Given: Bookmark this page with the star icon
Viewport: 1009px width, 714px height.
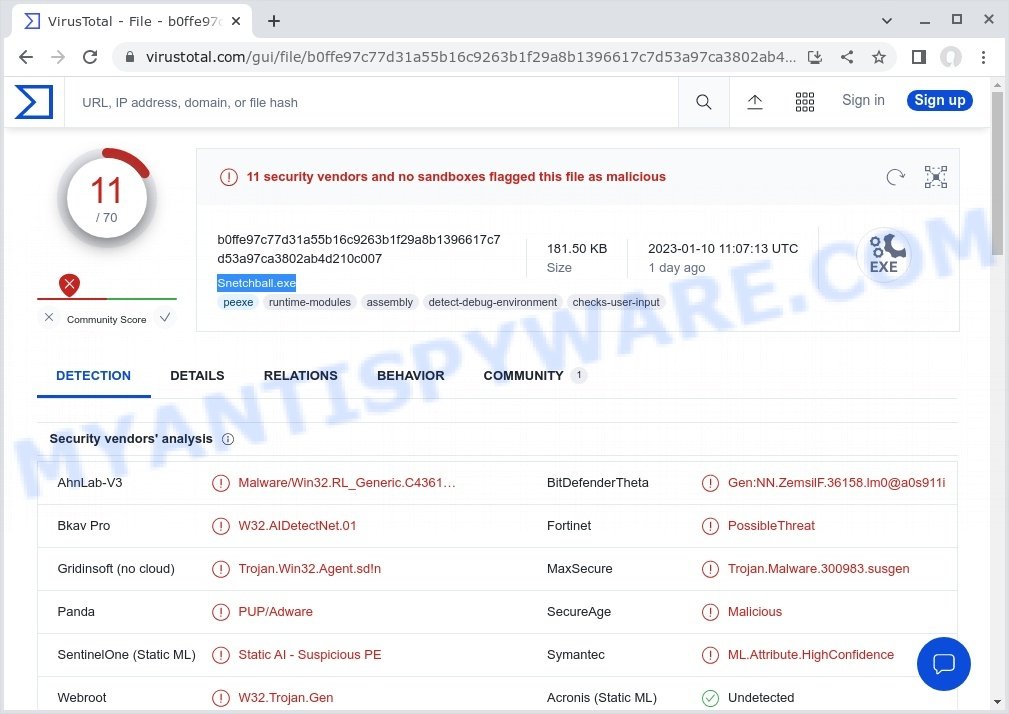Looking at the screenshot, I should pos(879,57).
